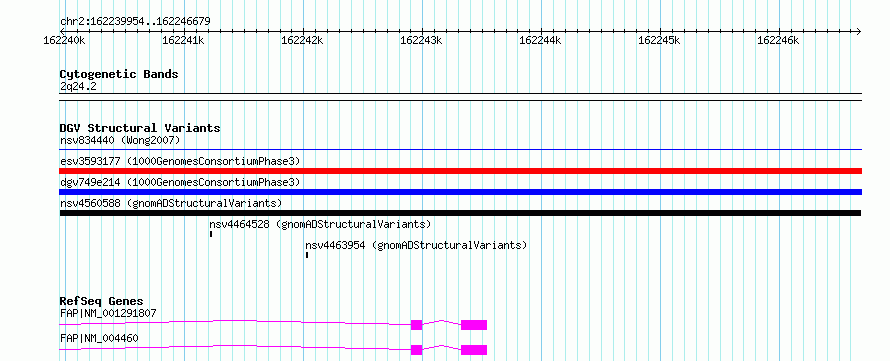The image size is (890, 361).
Task: Click the small exon of FAP|NM_004460
Action: coord(417,350)
